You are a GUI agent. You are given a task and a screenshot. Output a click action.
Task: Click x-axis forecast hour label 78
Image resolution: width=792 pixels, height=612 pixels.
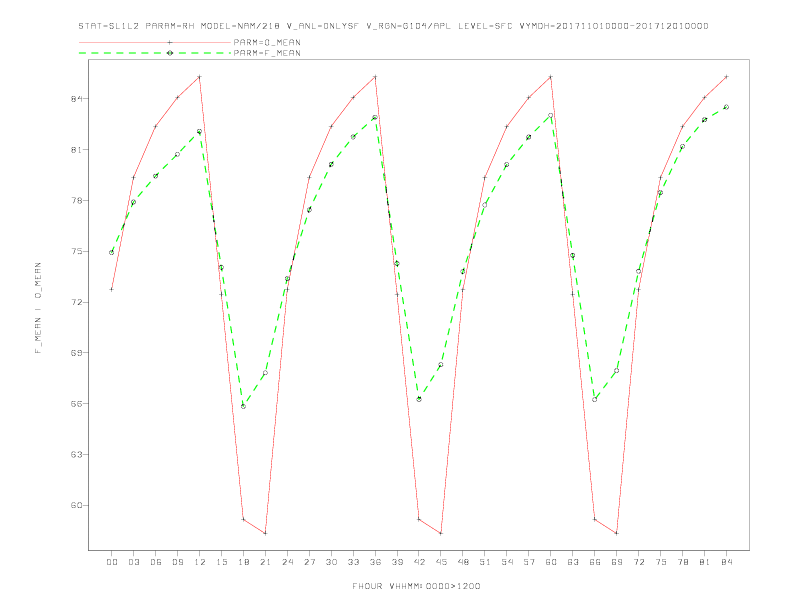click(x=682, y=562)
